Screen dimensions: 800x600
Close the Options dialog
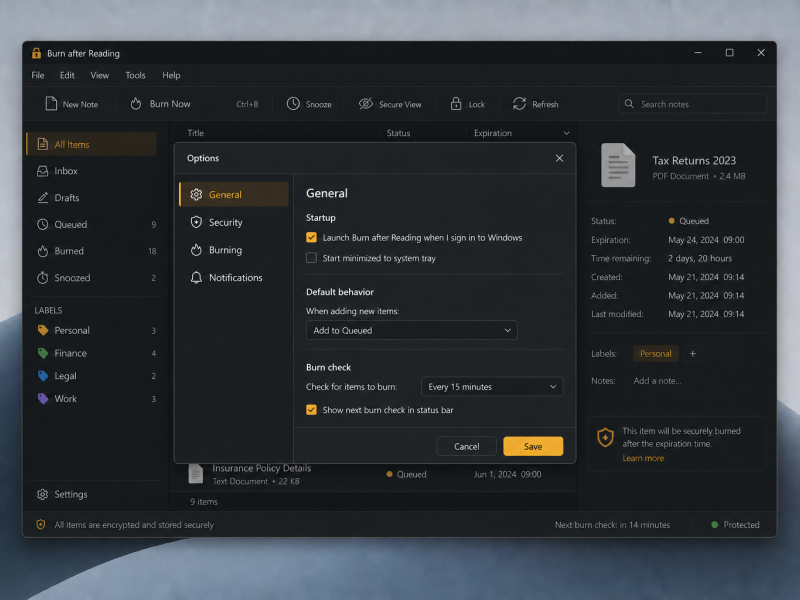pos(559,158)
